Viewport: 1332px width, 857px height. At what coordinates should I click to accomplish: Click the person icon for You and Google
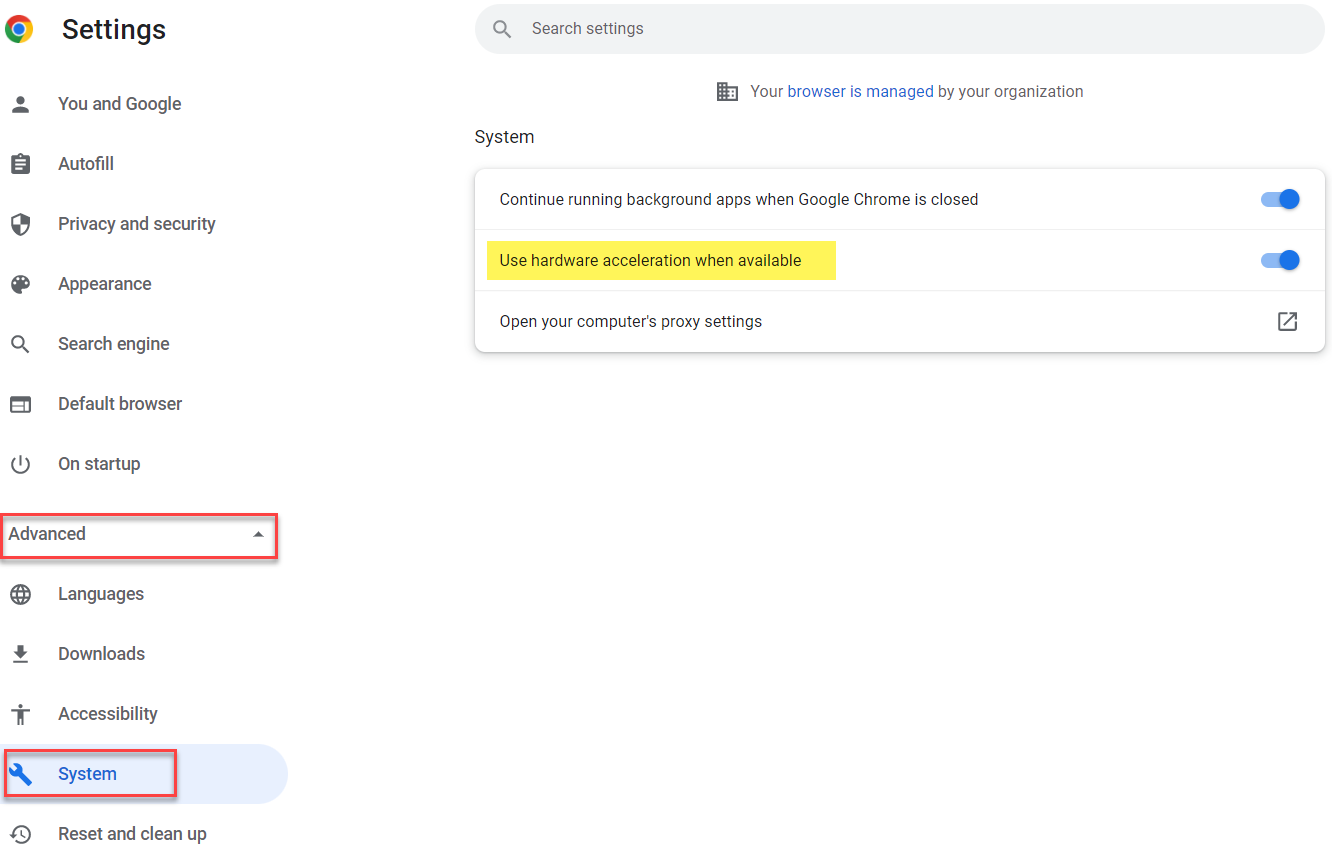20,104
